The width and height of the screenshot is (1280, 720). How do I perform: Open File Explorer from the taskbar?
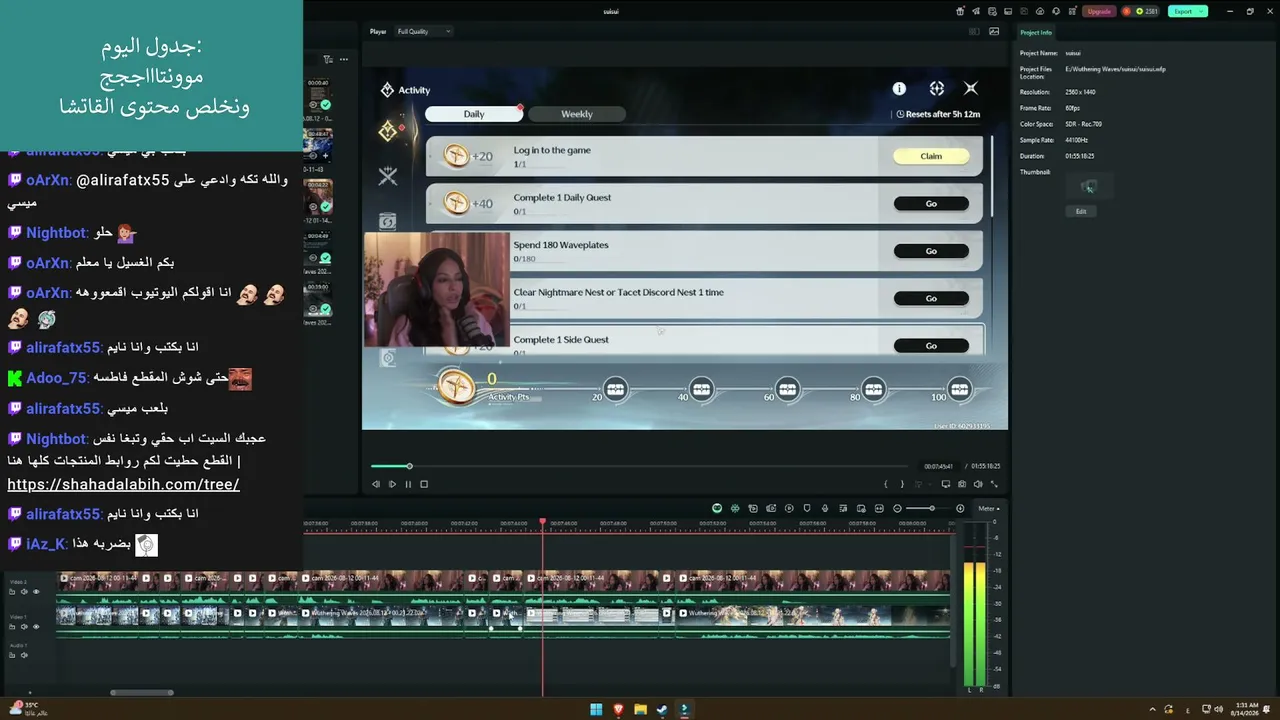[x=640, y=710]
